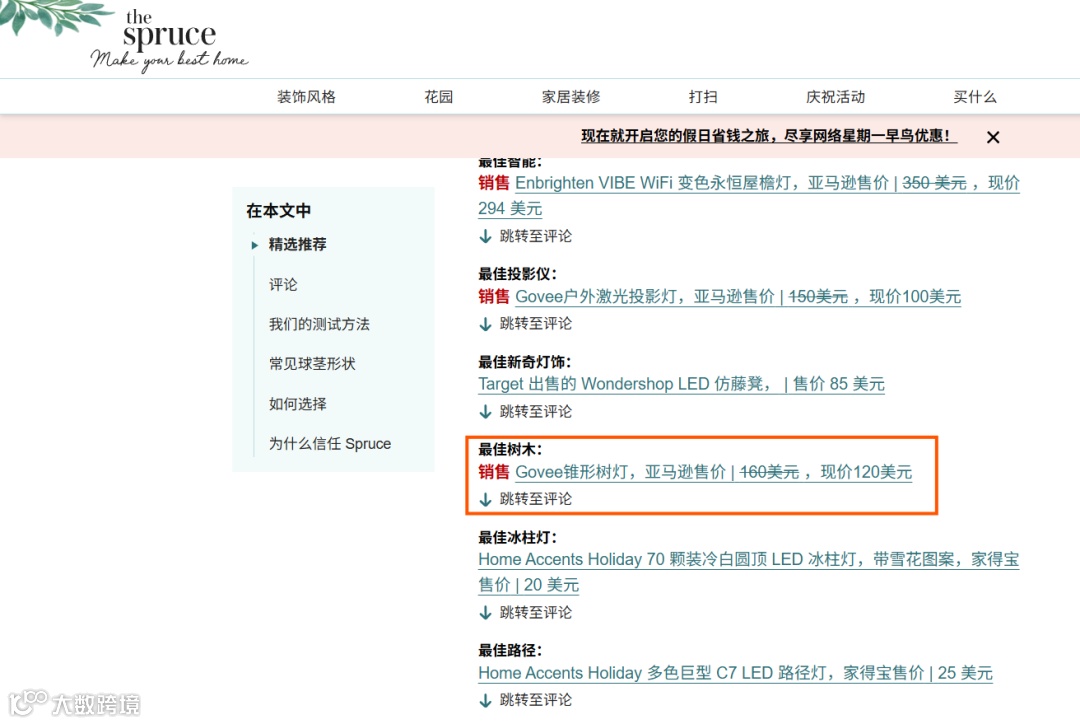This screenshot has width=1080, height=724.
Task: Click down-arrow icon under 最佳路径
Action: [x=486, y=701]
